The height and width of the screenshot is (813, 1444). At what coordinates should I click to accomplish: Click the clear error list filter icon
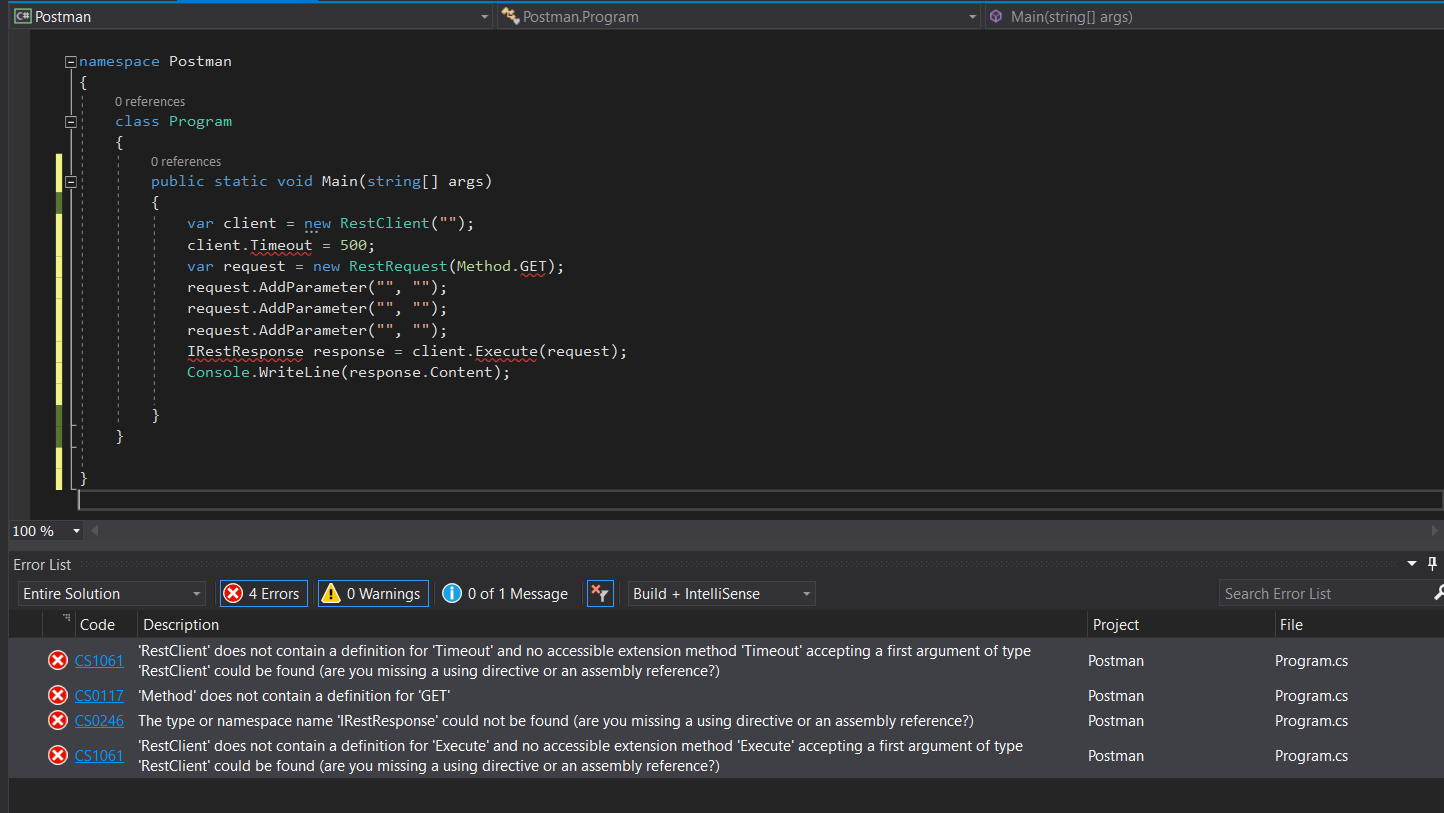[599, 594]
